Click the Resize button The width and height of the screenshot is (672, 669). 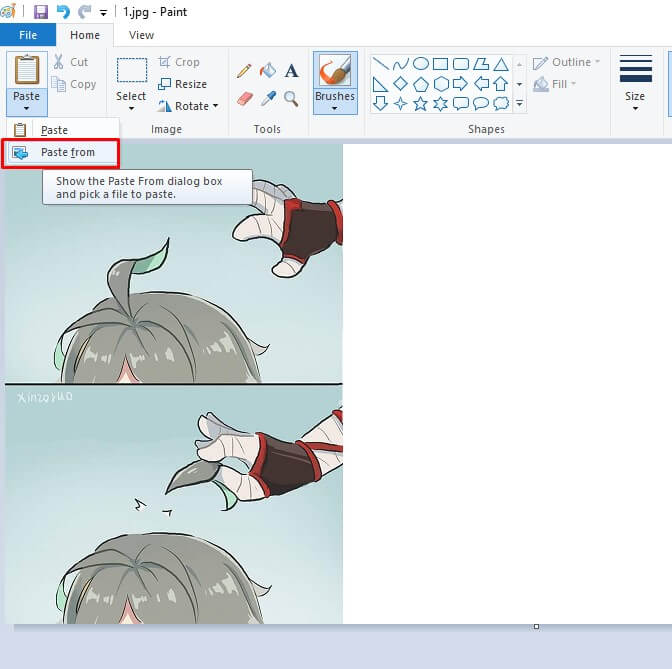(182, 84)
